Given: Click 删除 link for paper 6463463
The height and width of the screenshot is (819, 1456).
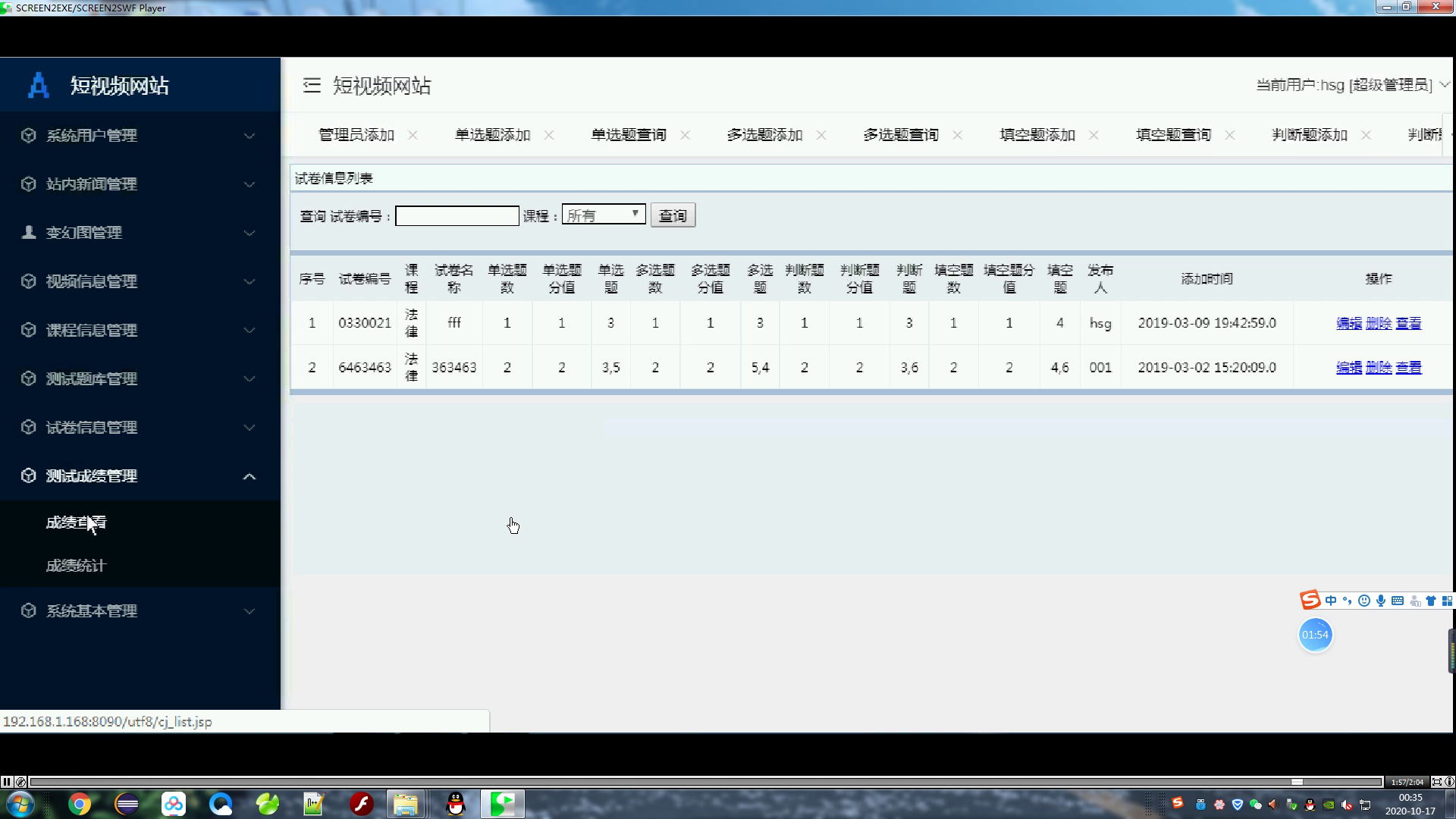Looking at the screenshot, I should pyautogui.click(x=1379, y=367).
